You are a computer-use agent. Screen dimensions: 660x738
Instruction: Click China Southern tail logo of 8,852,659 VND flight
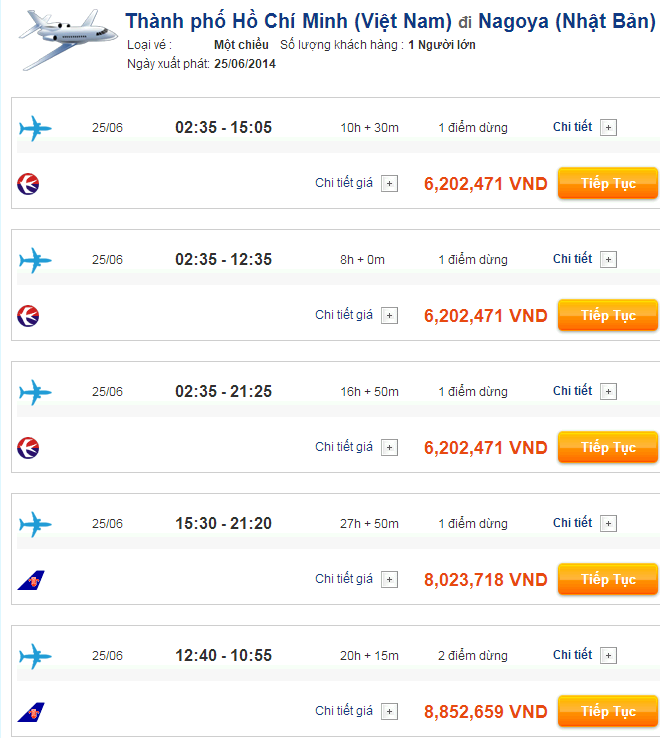tap(31, 712)
